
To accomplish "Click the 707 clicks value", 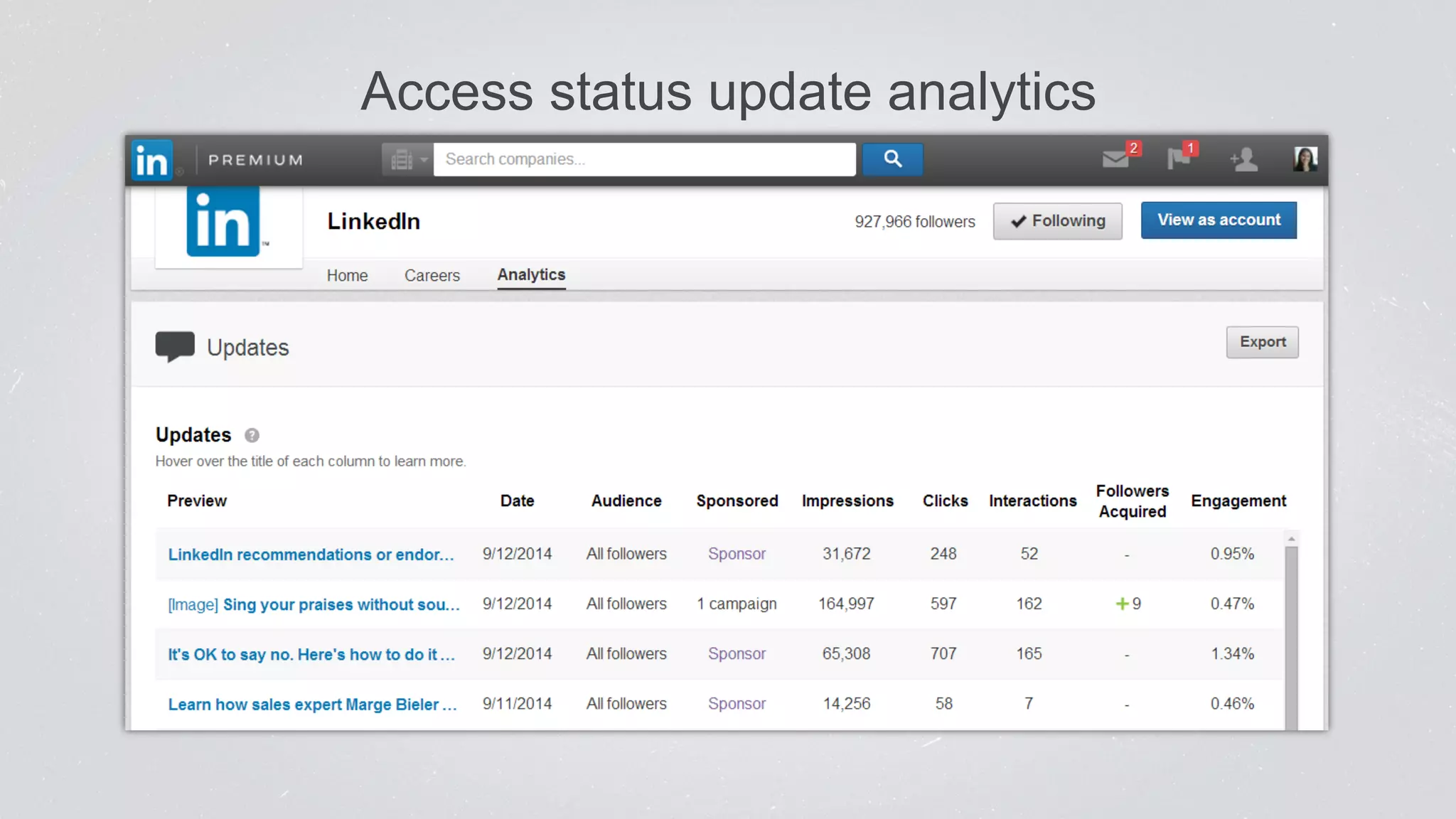I will (x=943, y=653).
